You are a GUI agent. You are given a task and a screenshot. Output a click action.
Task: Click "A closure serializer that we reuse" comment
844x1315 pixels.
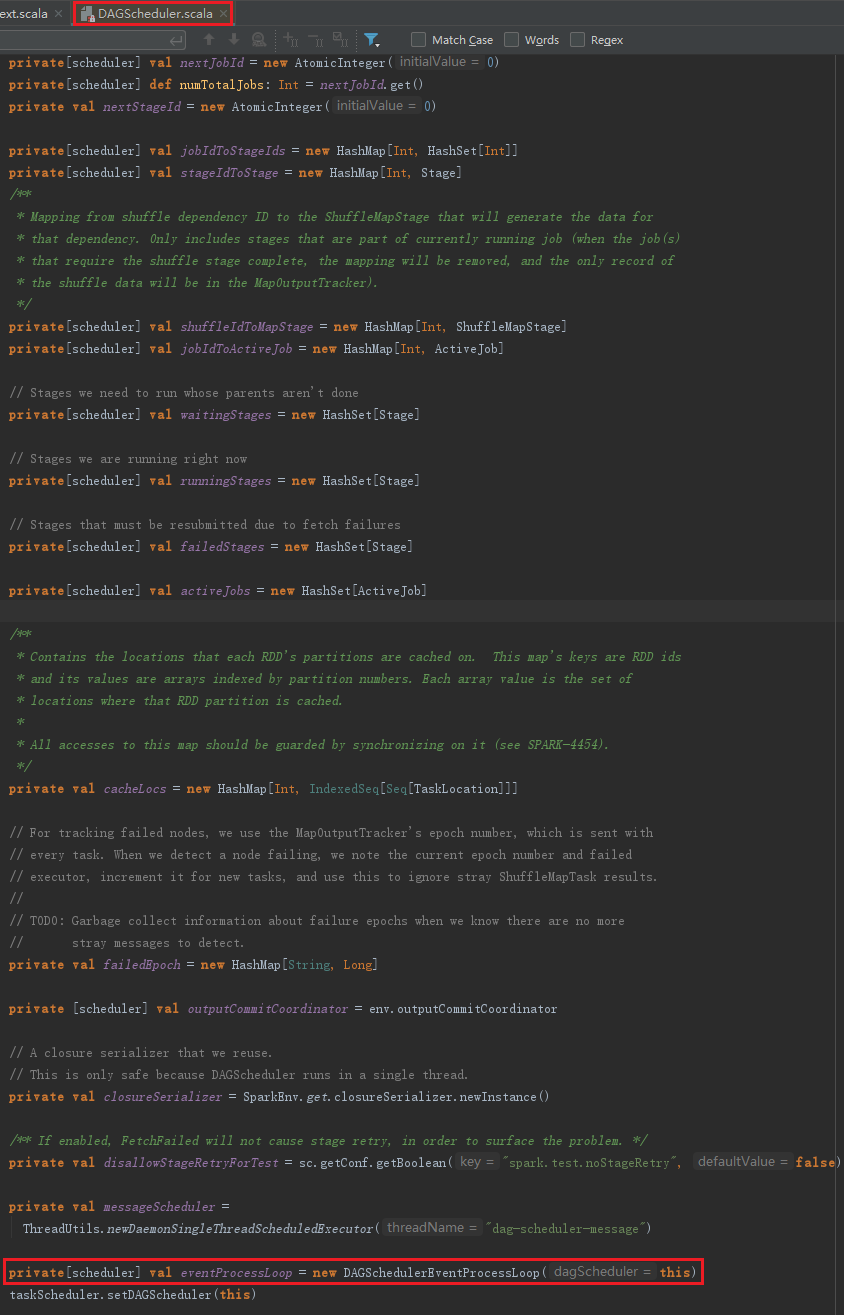pyautogui.click(x=140, y=1052)
